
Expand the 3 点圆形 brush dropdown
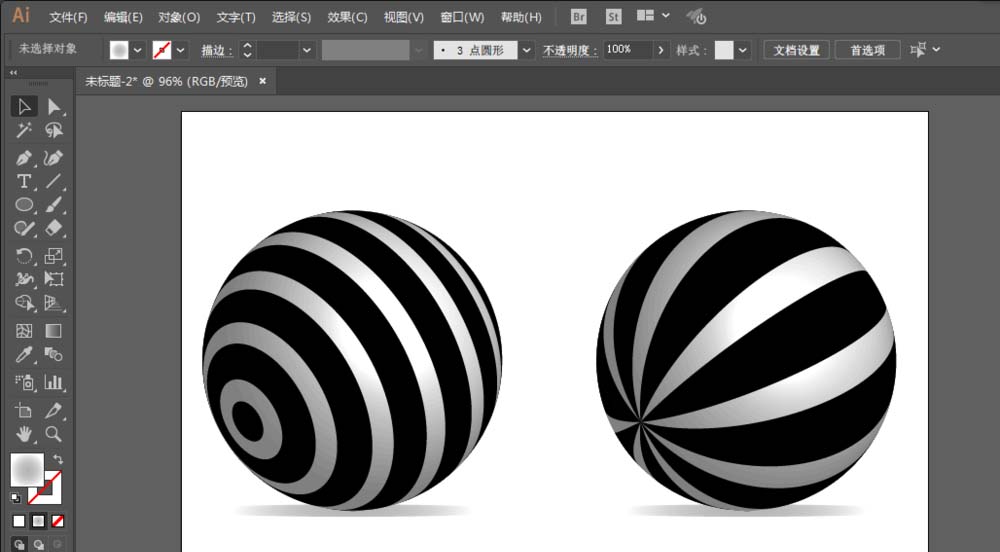[526, 50]
